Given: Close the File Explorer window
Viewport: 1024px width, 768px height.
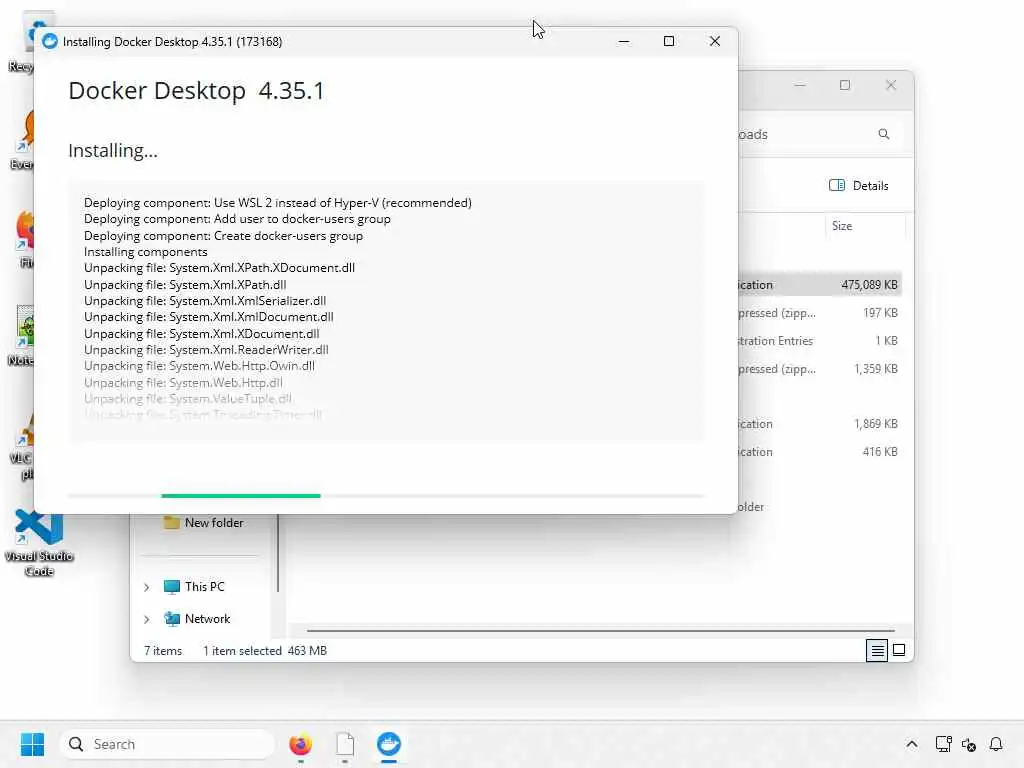Looking at the screenshot, I should click(x=891, y=85).
